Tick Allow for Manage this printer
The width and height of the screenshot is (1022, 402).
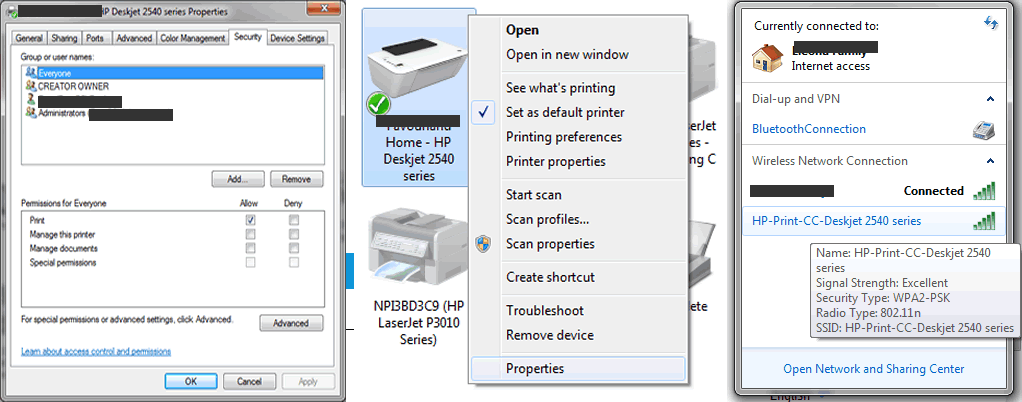tap(250, 234)
